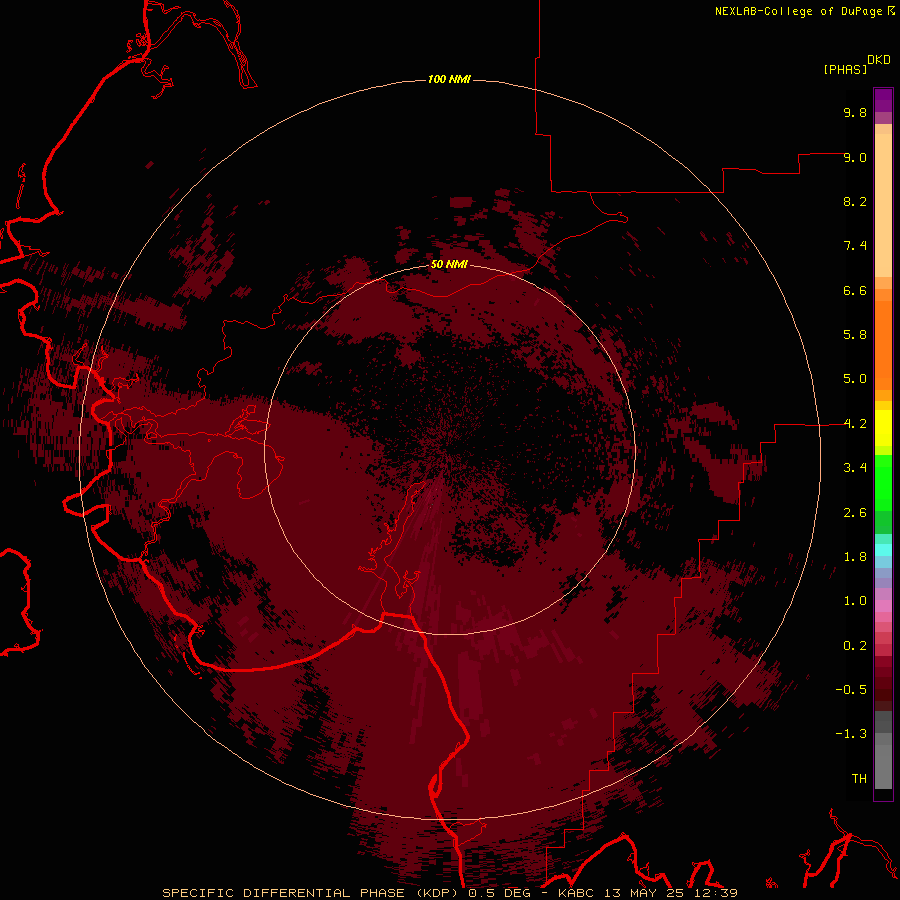The height and width of the screenshot is (900, 900).
Task: Click the 12:39 timestamp
Action: [x=716, y=893]
